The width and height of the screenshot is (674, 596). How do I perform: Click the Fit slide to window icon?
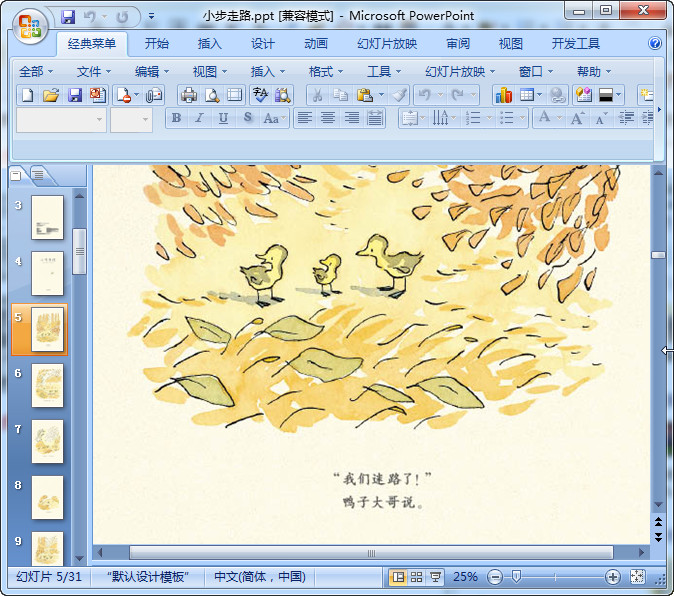(x=637, y=577)
